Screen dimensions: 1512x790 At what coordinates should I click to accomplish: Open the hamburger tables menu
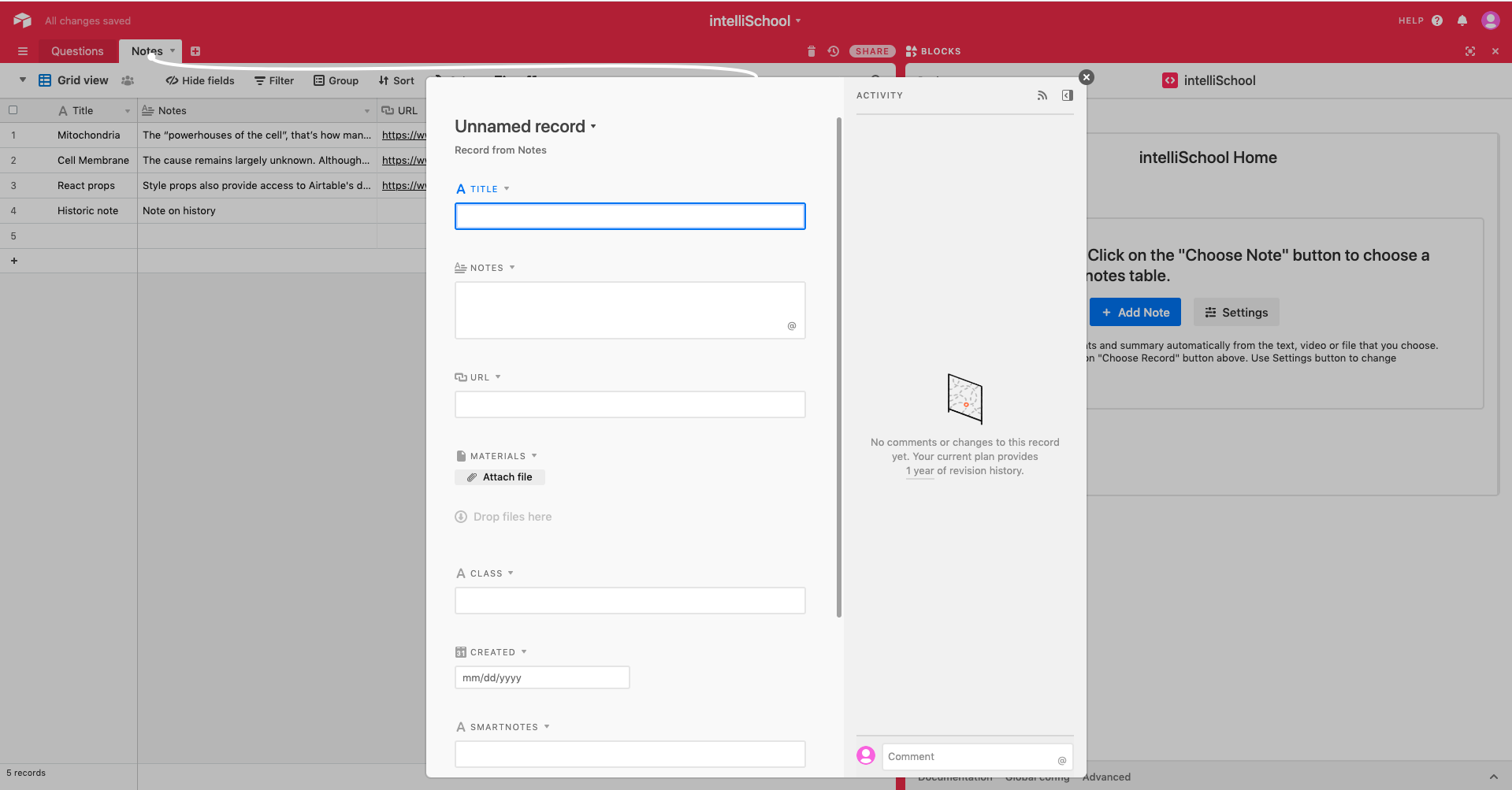coord(23,51)
